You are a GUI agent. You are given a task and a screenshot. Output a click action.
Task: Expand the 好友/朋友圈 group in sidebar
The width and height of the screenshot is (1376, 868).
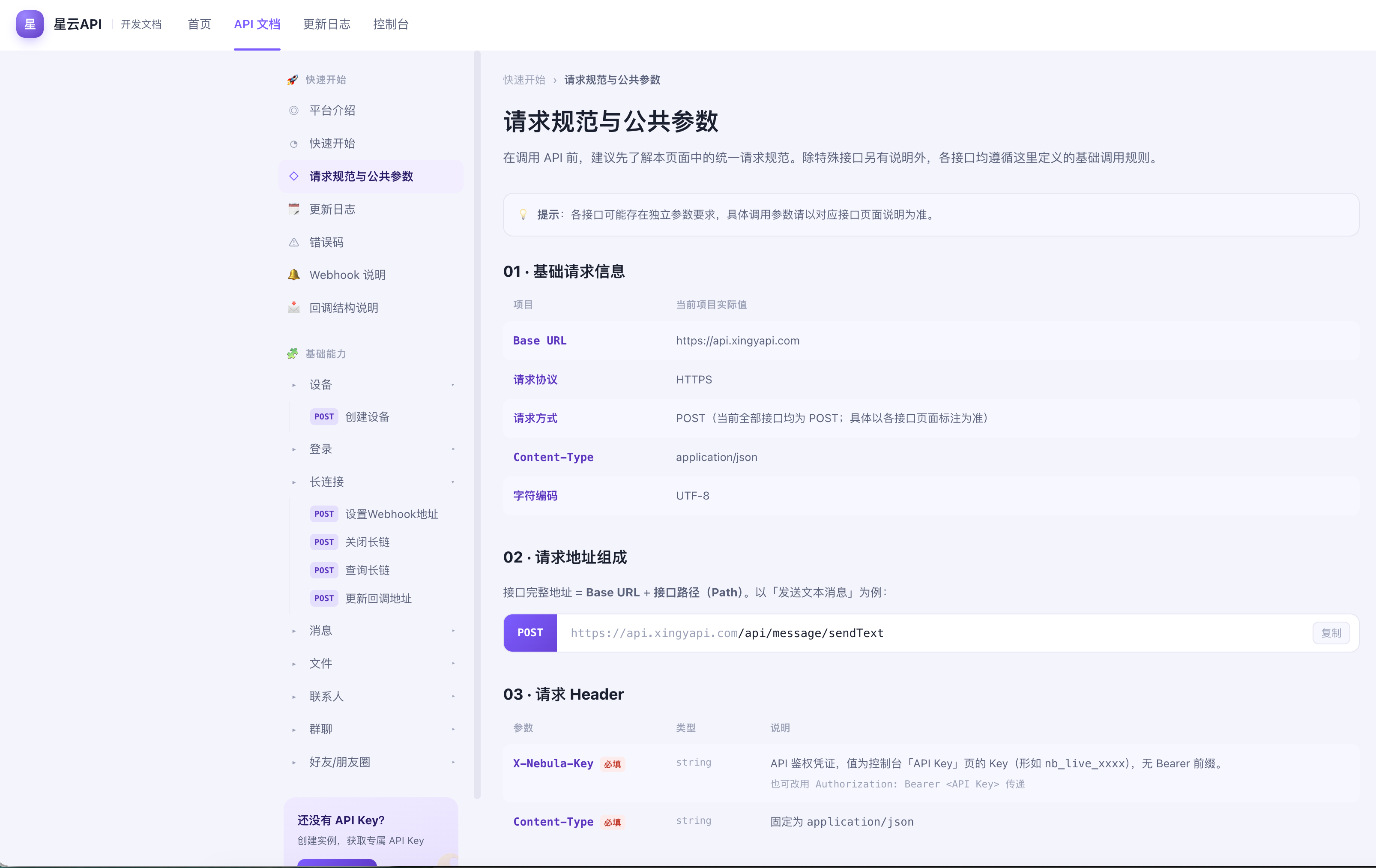coord(370,762)
